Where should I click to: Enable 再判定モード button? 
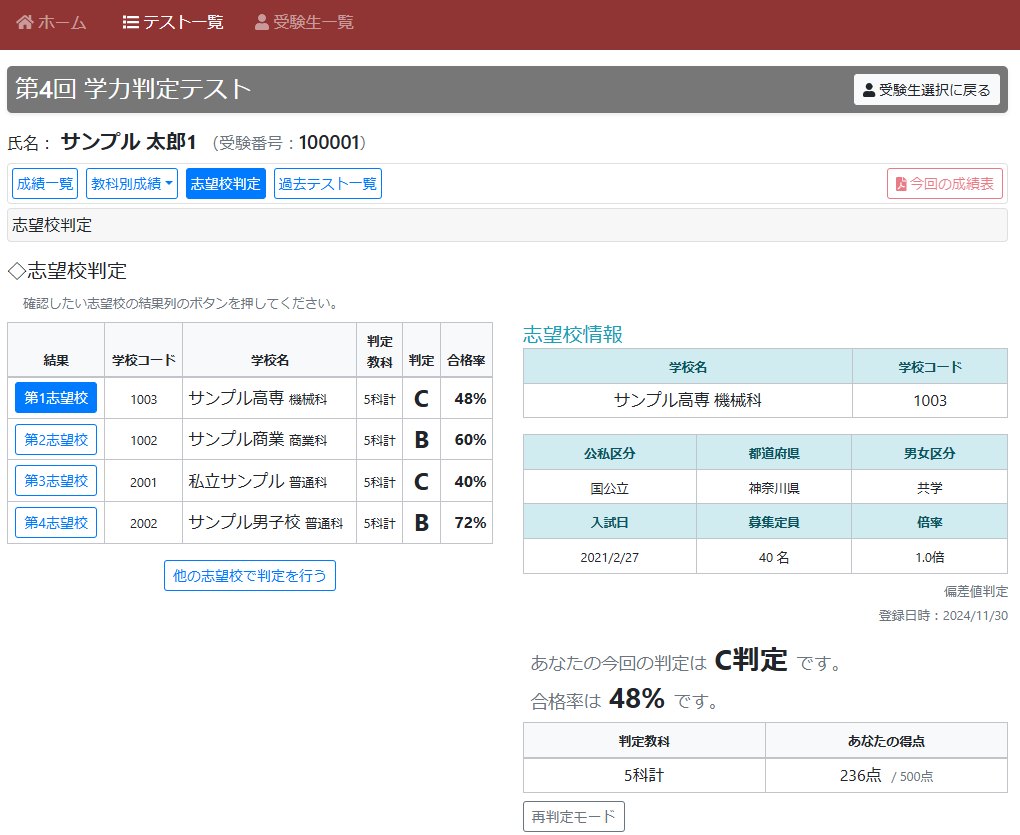tap(574, 816)
